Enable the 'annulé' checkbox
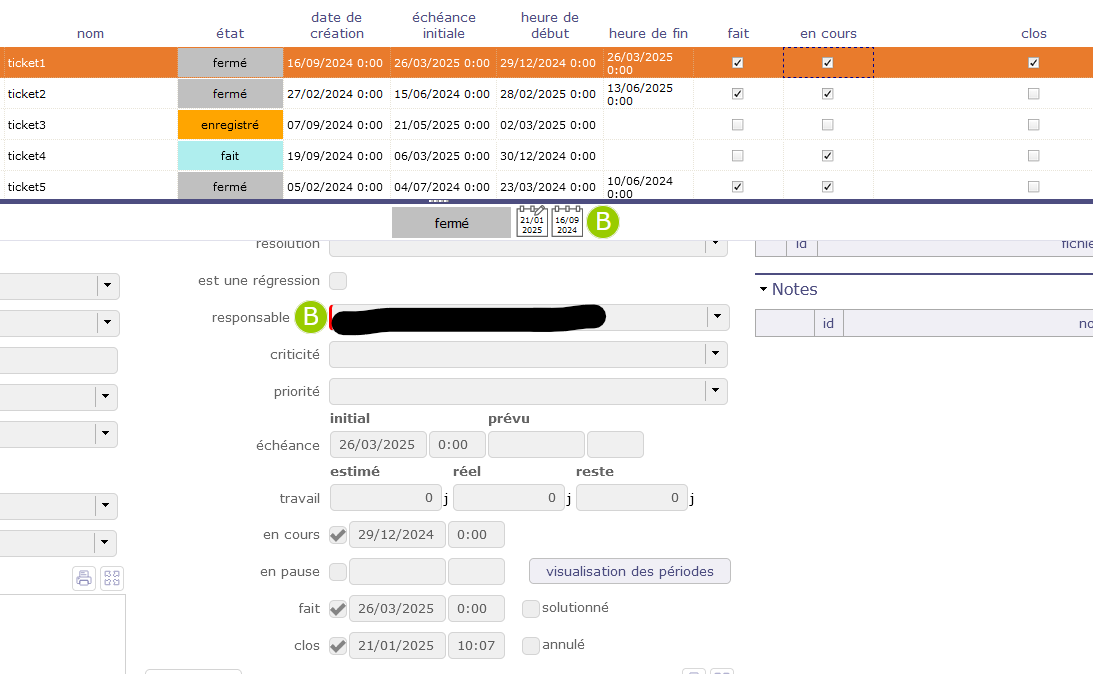1093x674 pixels. tap(531, 645)
